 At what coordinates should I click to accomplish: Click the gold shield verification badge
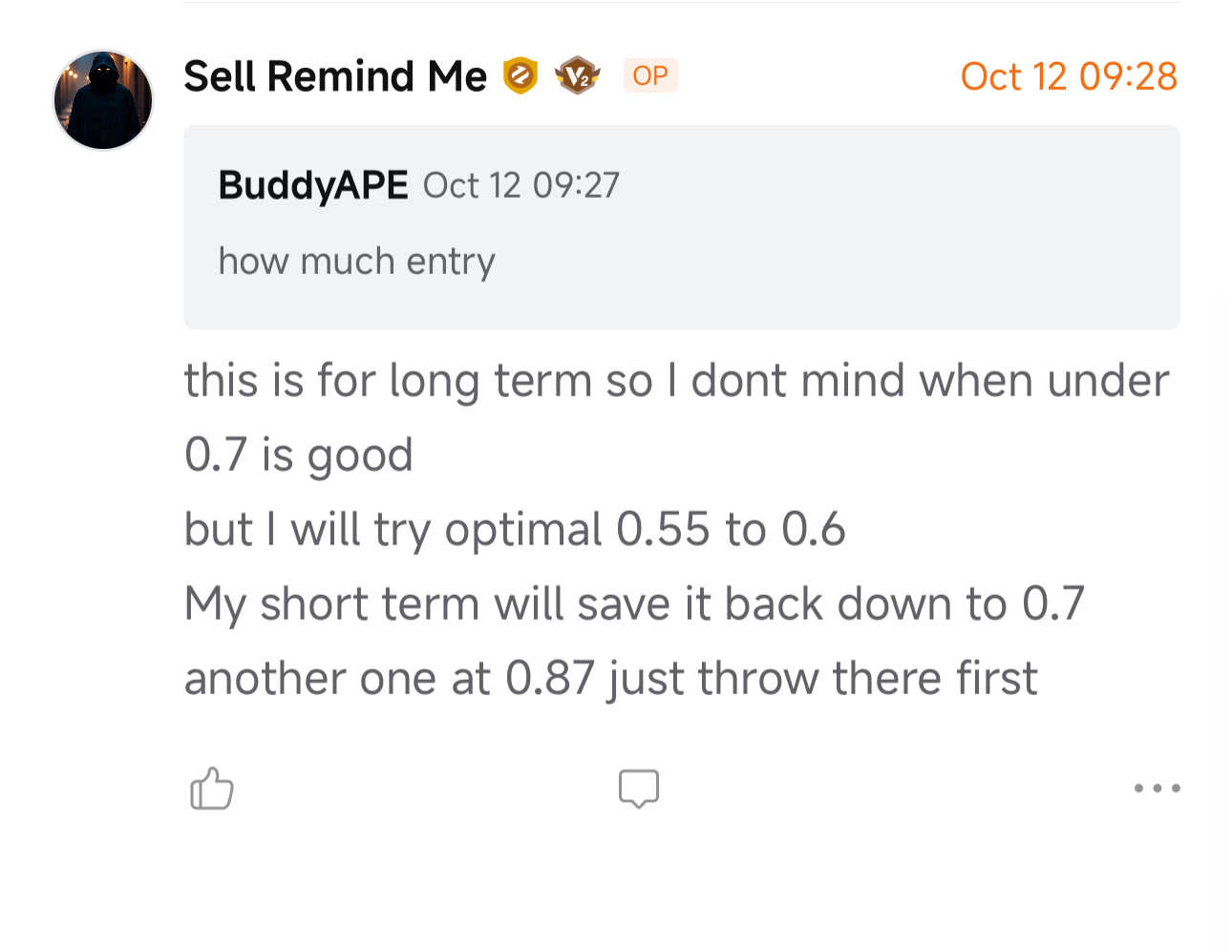click(x=520, y=75)
